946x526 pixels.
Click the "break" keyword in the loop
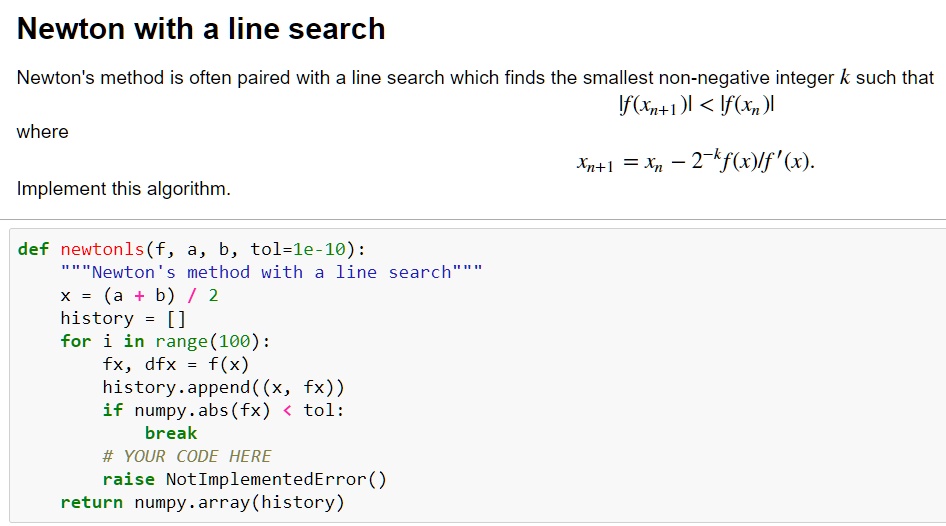pyautogui.click(x=171, y=433)
